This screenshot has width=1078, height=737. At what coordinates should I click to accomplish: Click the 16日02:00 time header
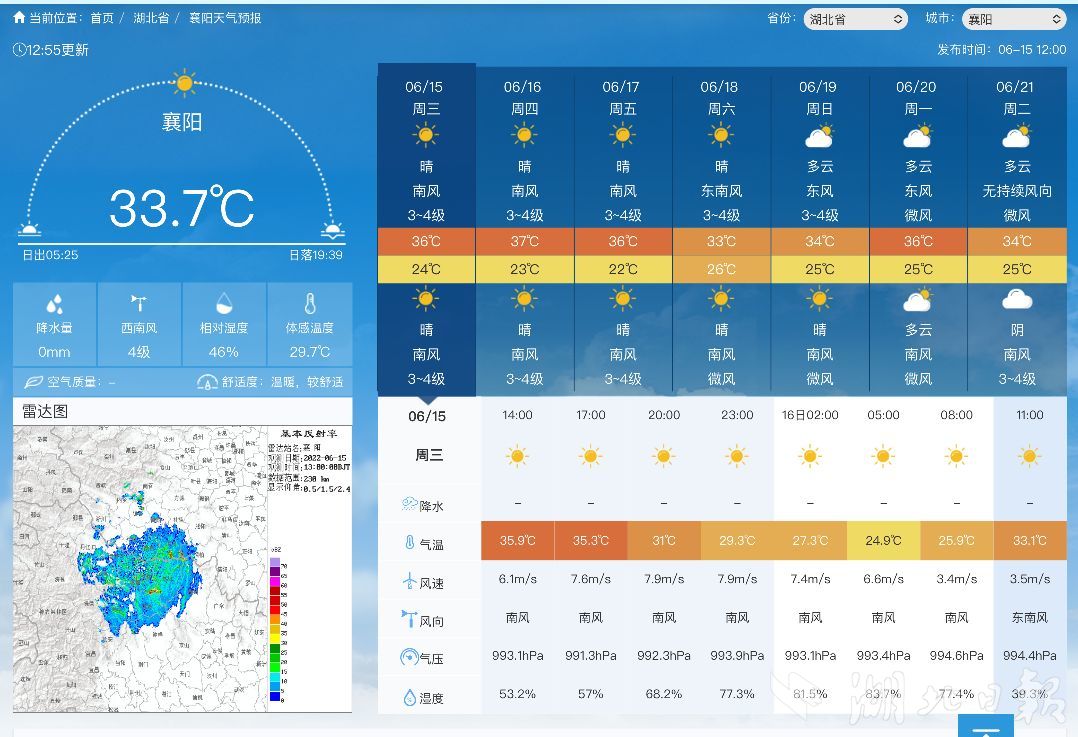810,415
